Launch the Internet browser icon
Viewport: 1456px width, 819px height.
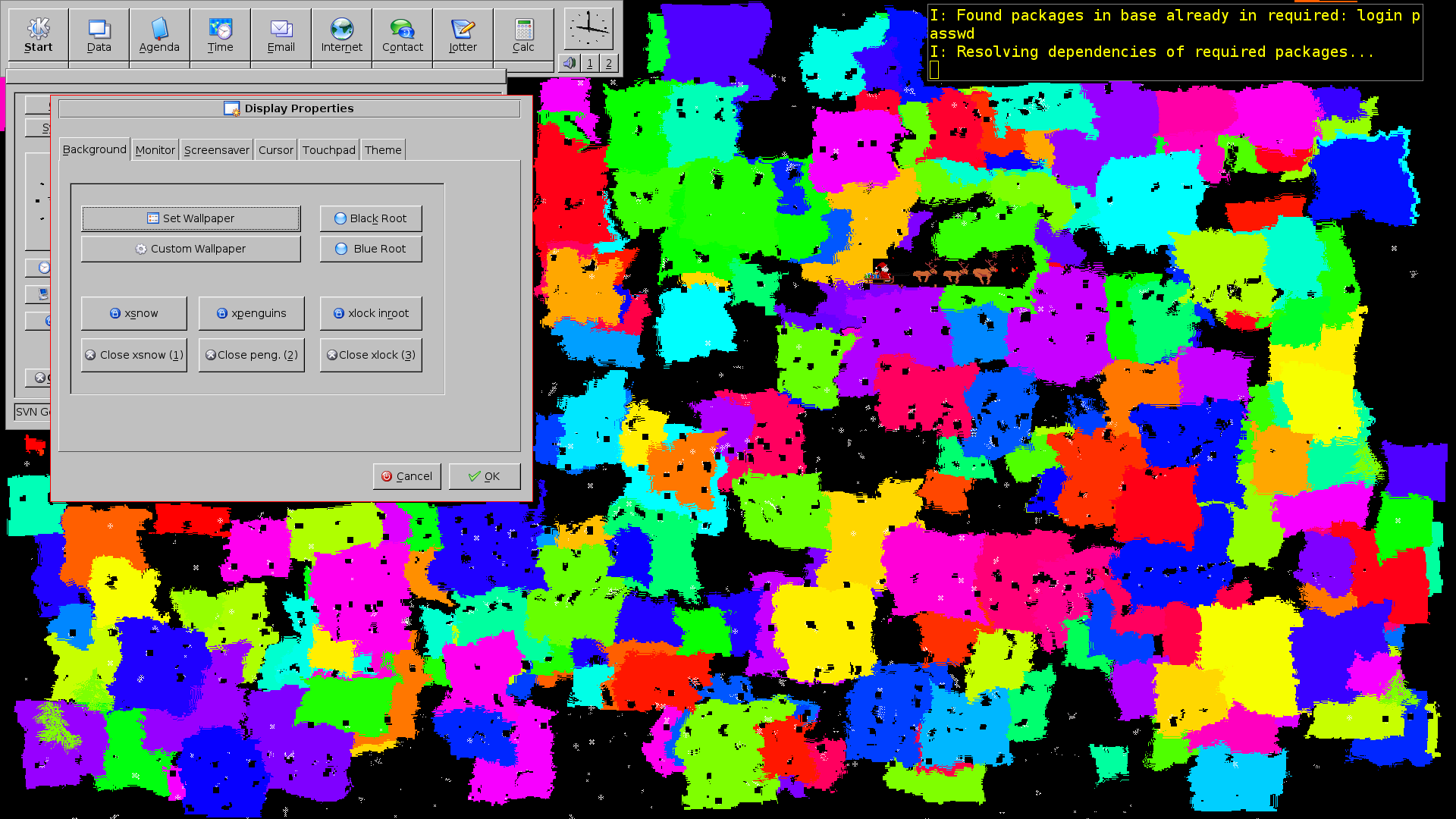pyautogui.click(x=341, y=35)
